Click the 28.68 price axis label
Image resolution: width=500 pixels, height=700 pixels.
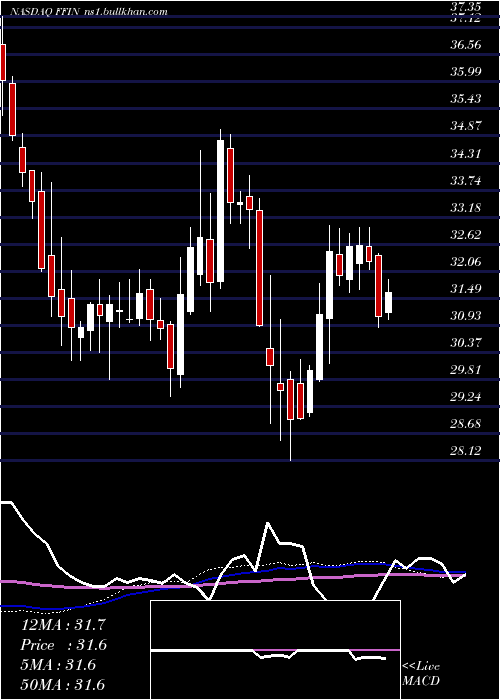click(466, 423)
